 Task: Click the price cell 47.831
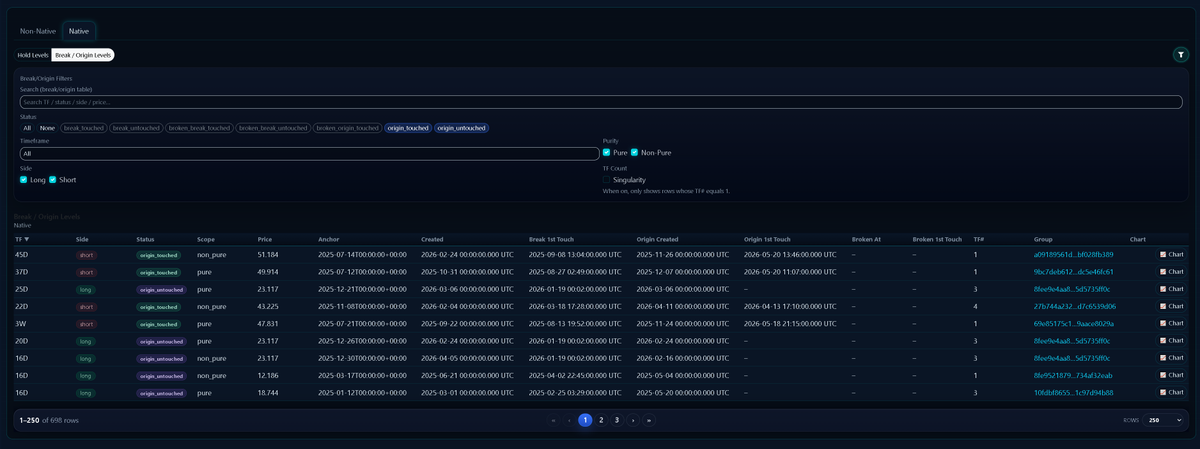point(268,324)
